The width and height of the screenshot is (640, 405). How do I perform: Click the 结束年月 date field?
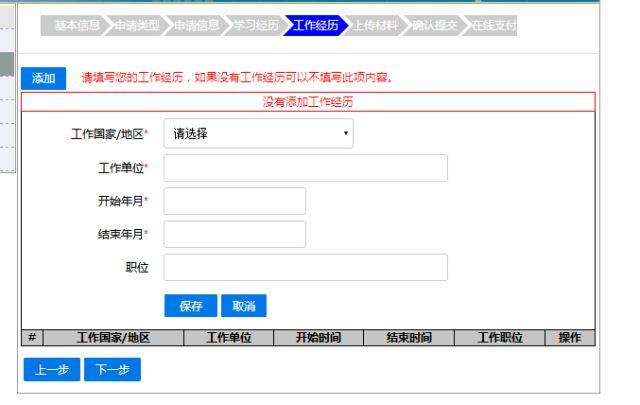click(x=234, y=235)
